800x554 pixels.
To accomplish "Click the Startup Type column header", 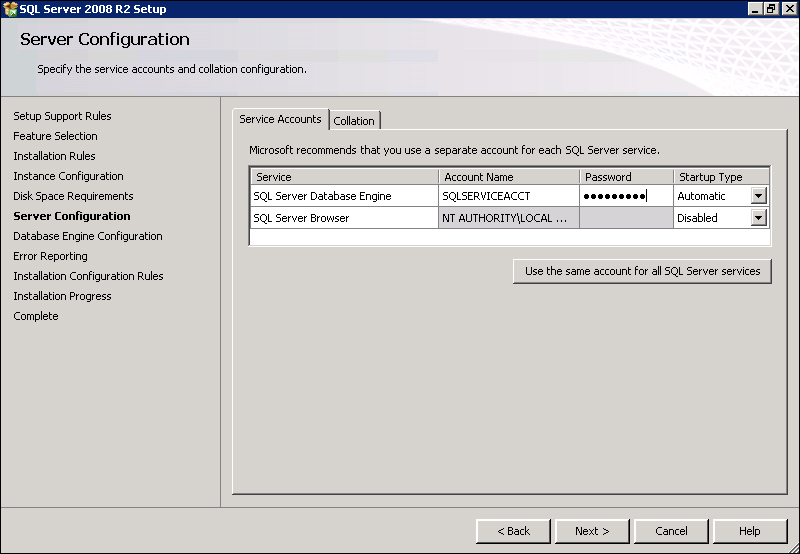I will click(x=721, y=177).
